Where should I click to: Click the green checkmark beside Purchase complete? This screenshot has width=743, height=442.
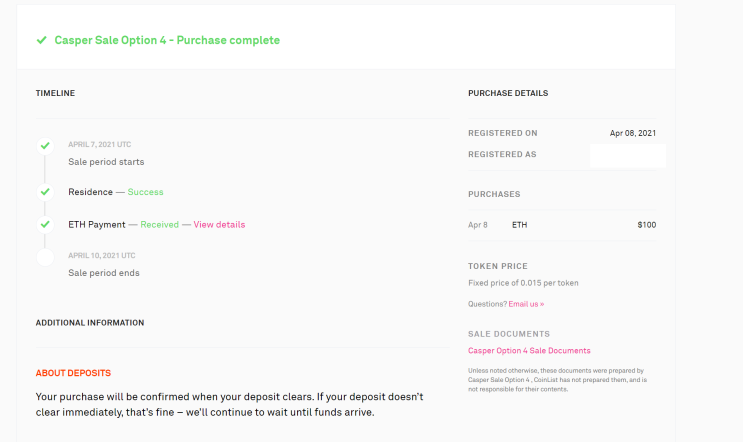[41, 40]
